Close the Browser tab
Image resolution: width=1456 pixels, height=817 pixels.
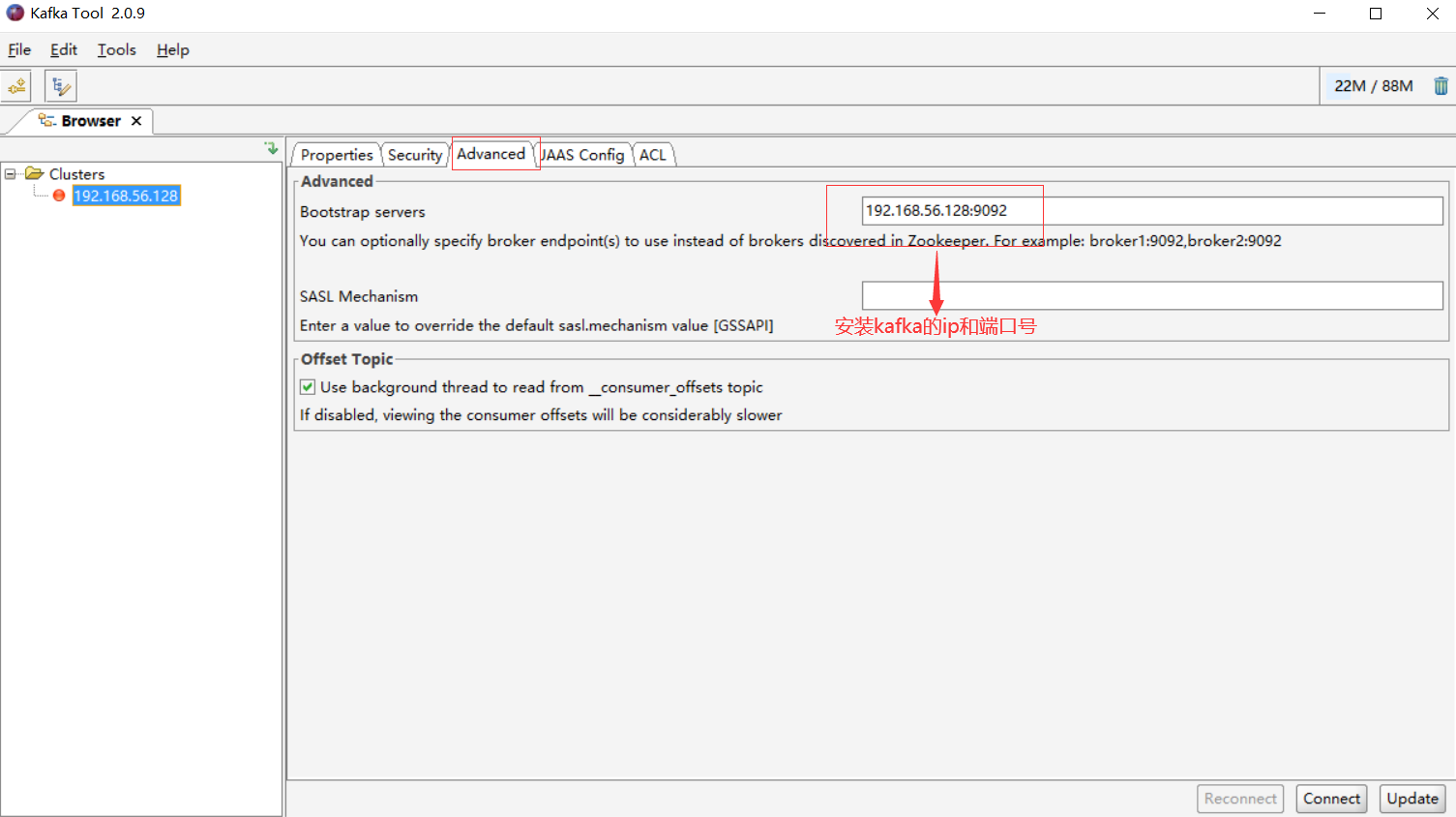pyautogui.click(x=136, y=121)
